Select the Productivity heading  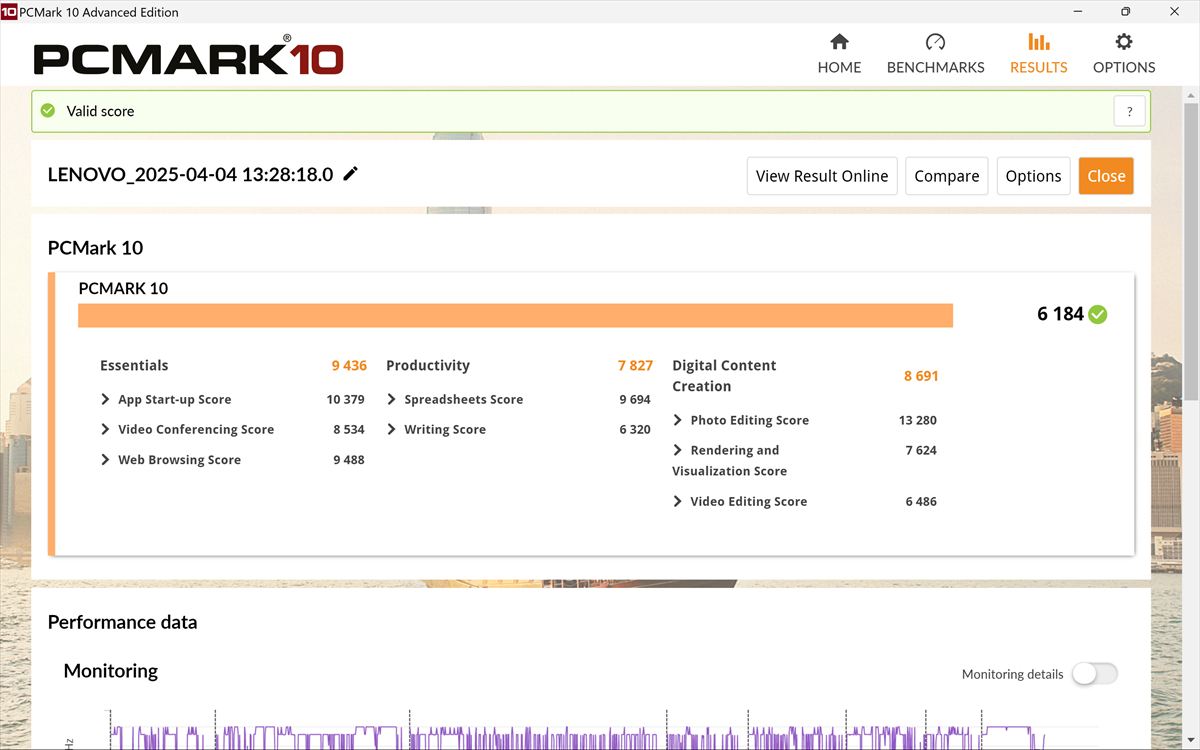click(427, 366)
